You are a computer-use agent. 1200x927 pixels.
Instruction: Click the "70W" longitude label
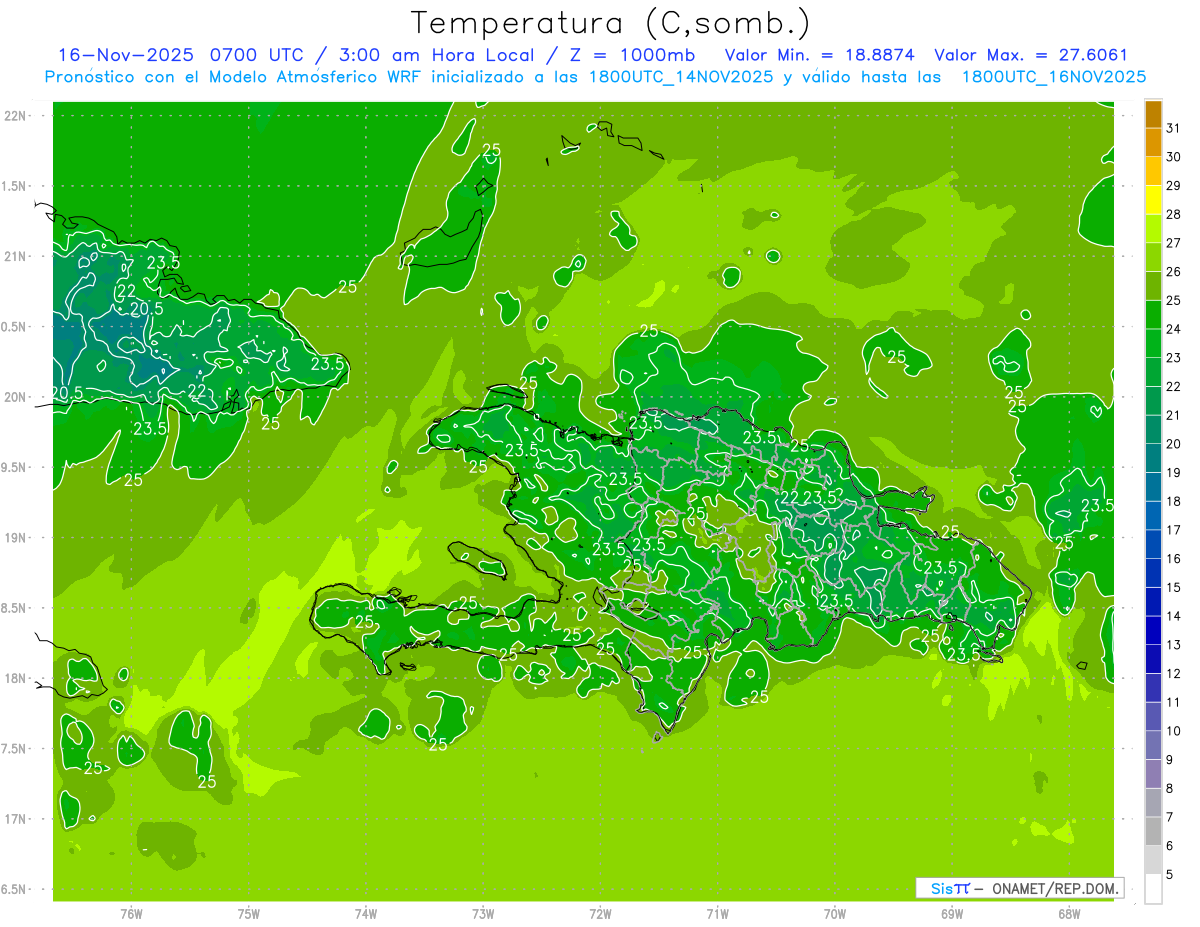tap(834, 914)
